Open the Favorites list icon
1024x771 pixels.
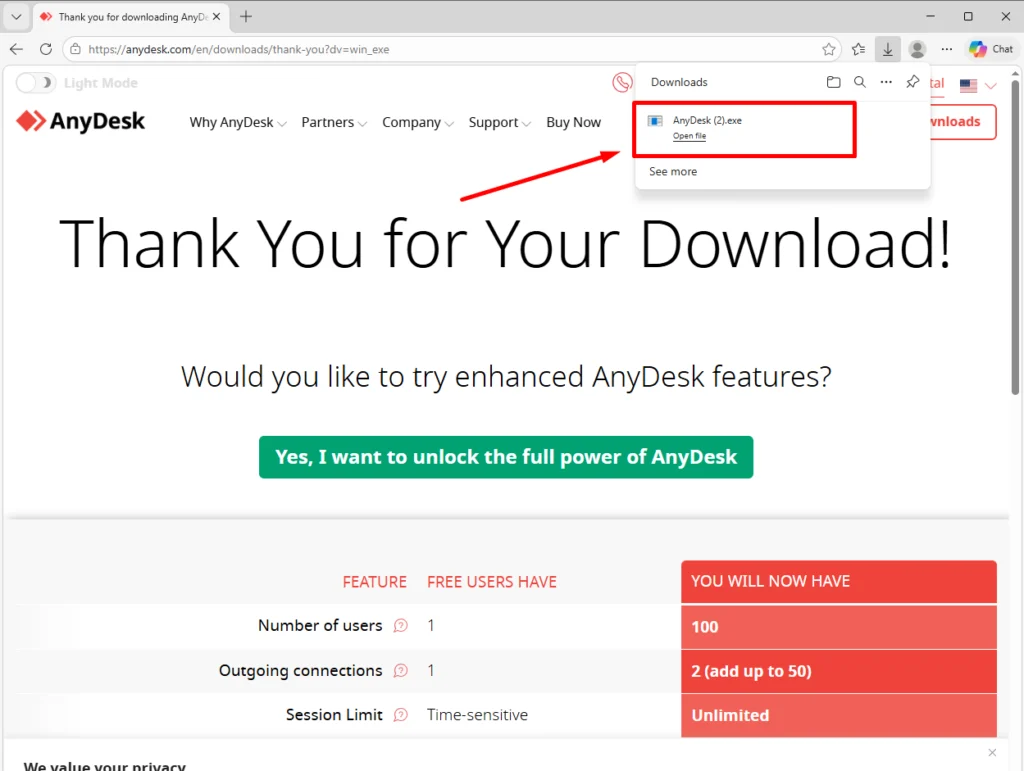(x=858, y=49)
